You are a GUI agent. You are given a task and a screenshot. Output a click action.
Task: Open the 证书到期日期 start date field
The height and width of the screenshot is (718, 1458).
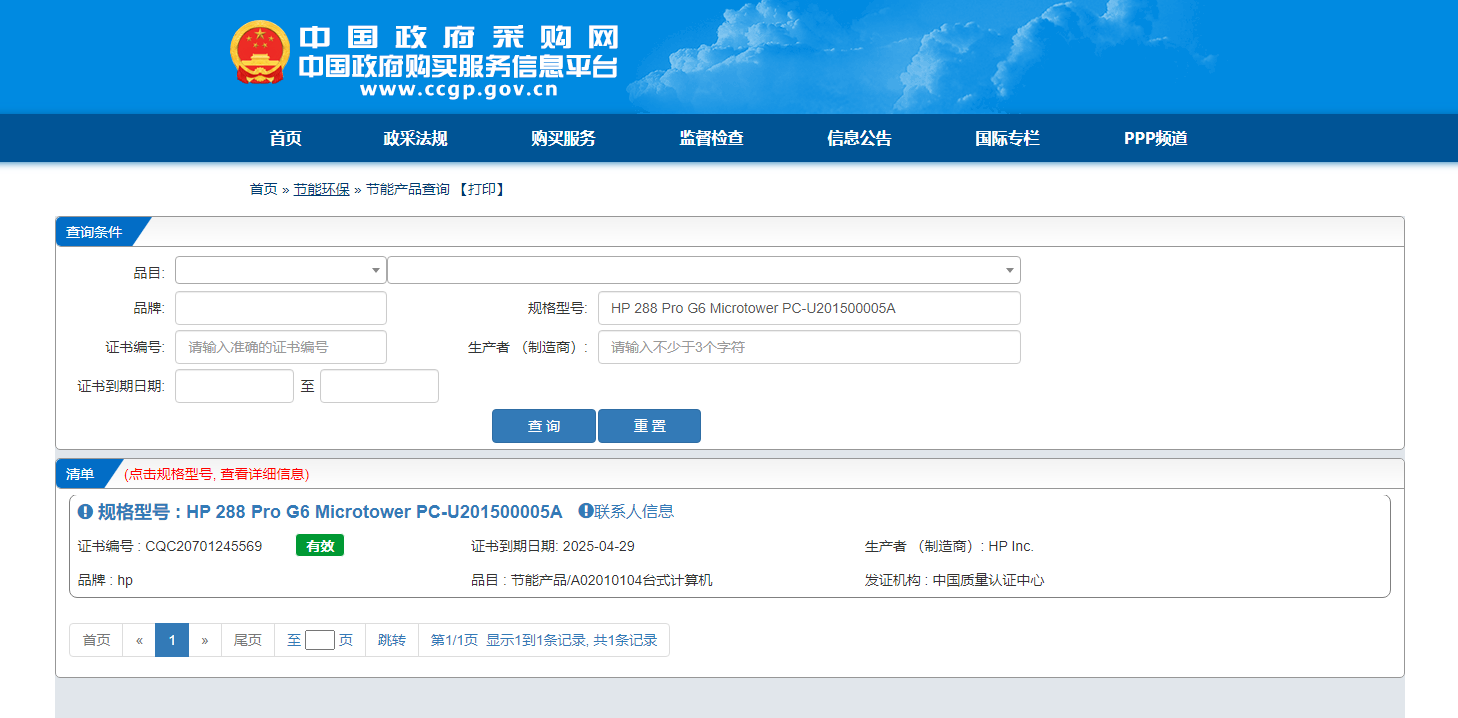234,386
